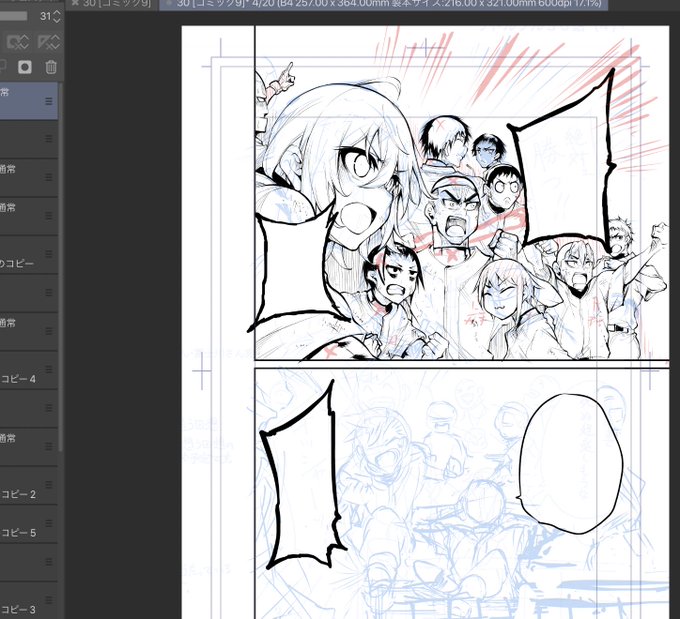This screenshot has height=619, width=680.
Task: Click the opacity value field showing 31
Action: [45, 16]
